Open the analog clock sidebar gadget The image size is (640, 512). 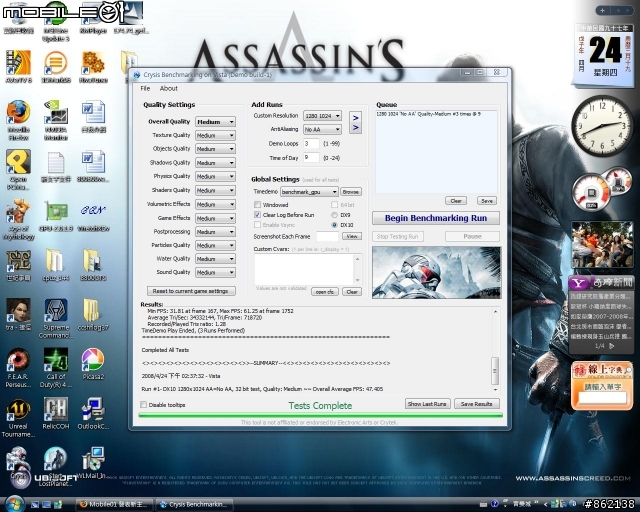click(x=602, y=126)
